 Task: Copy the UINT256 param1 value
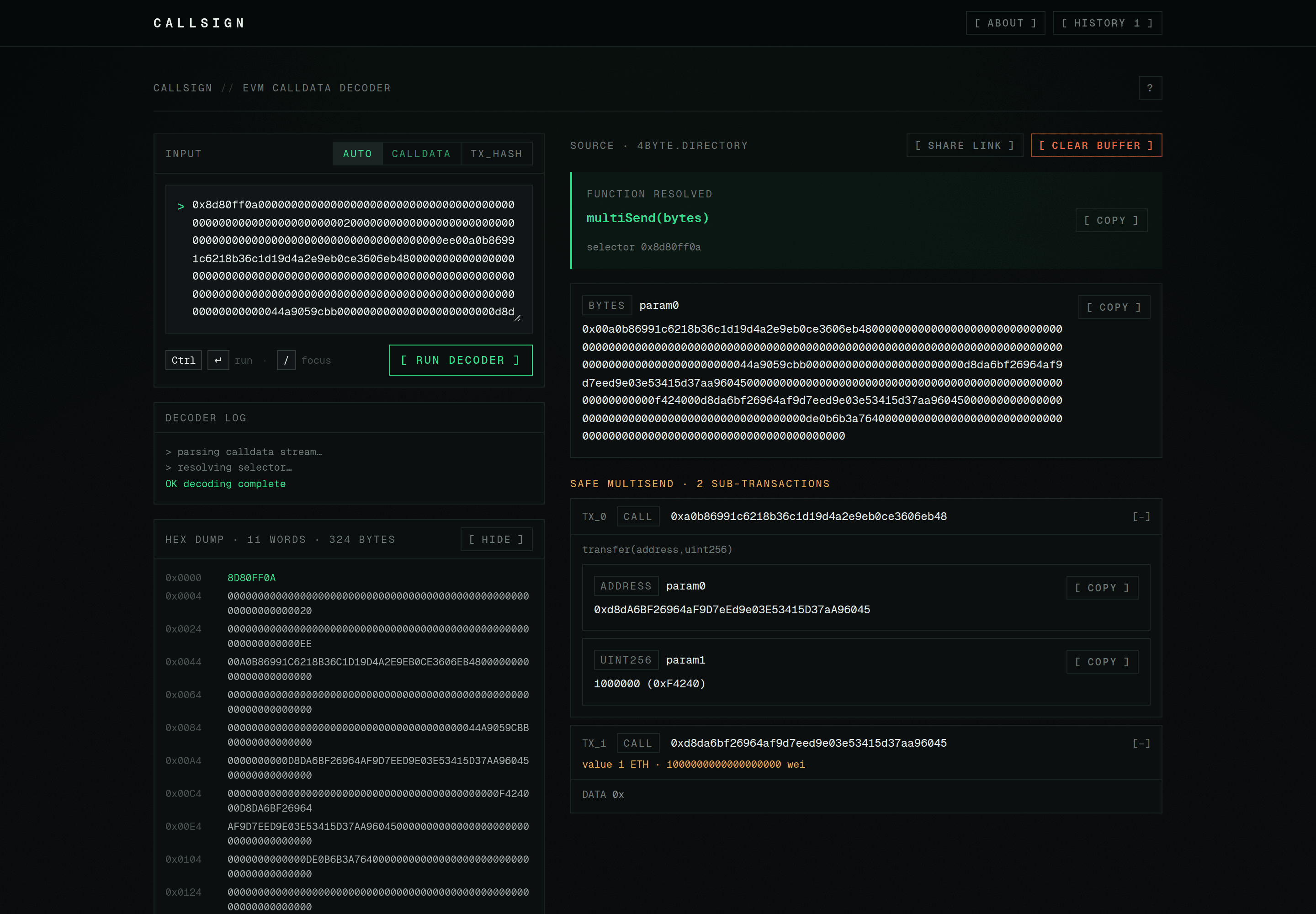point(1102,661)
